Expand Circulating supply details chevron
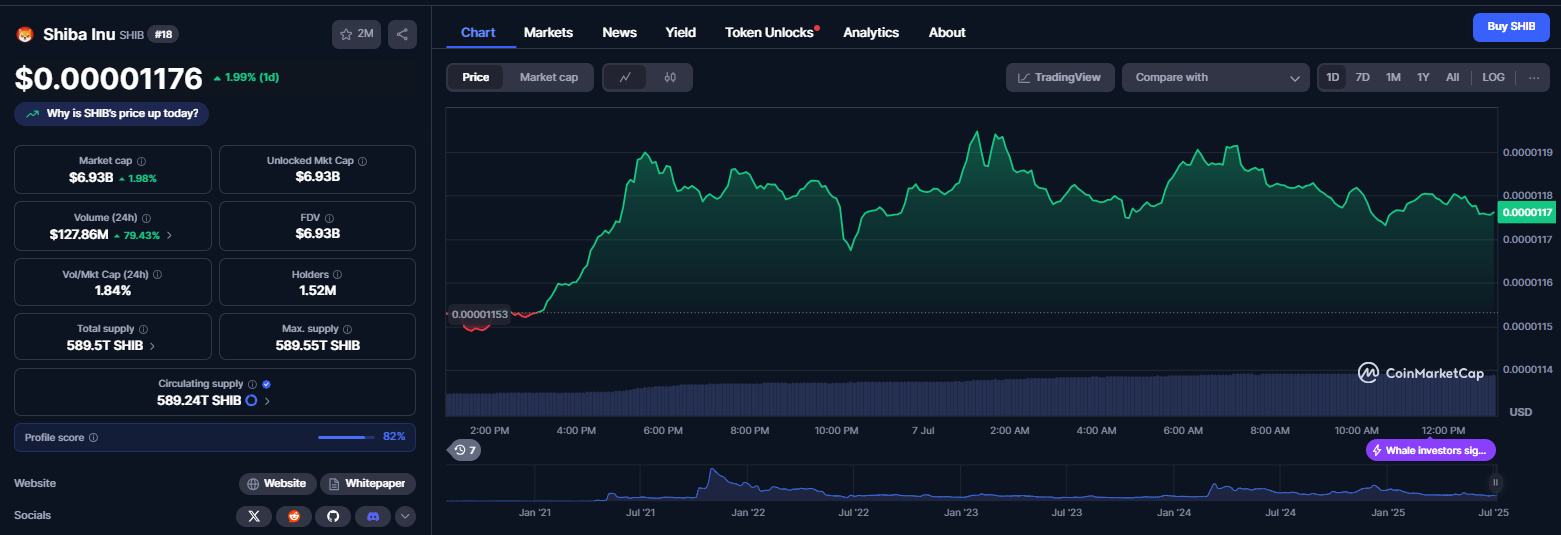The image size is (1561, 535). (267, 400)
